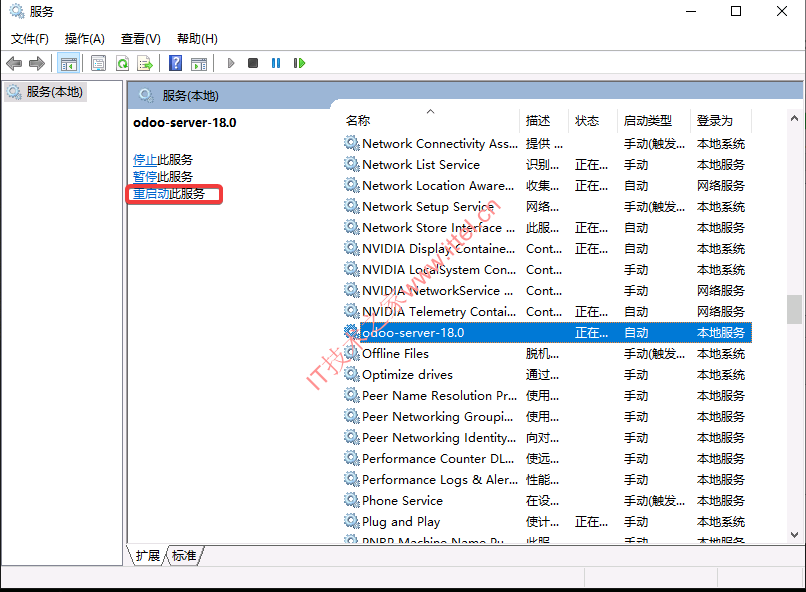Select the gear icon of Phone Service

[352, 501]
